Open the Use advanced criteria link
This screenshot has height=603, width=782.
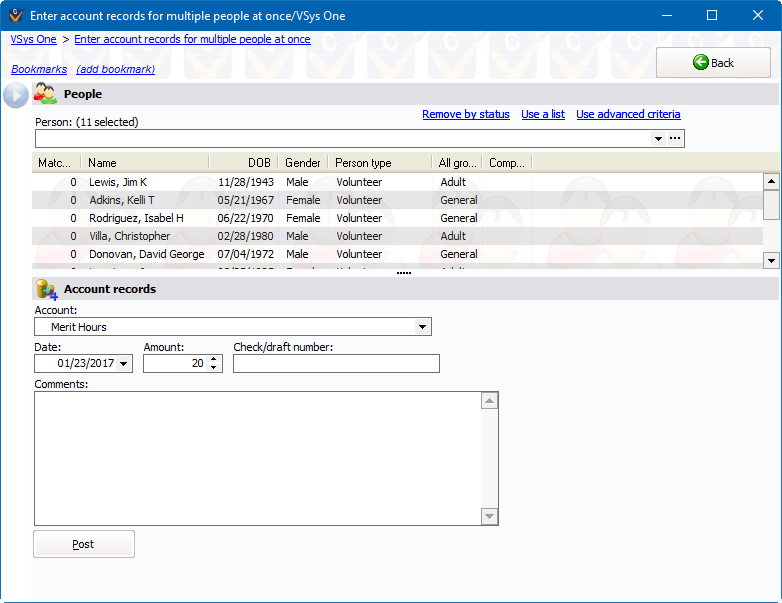point(628,114)
